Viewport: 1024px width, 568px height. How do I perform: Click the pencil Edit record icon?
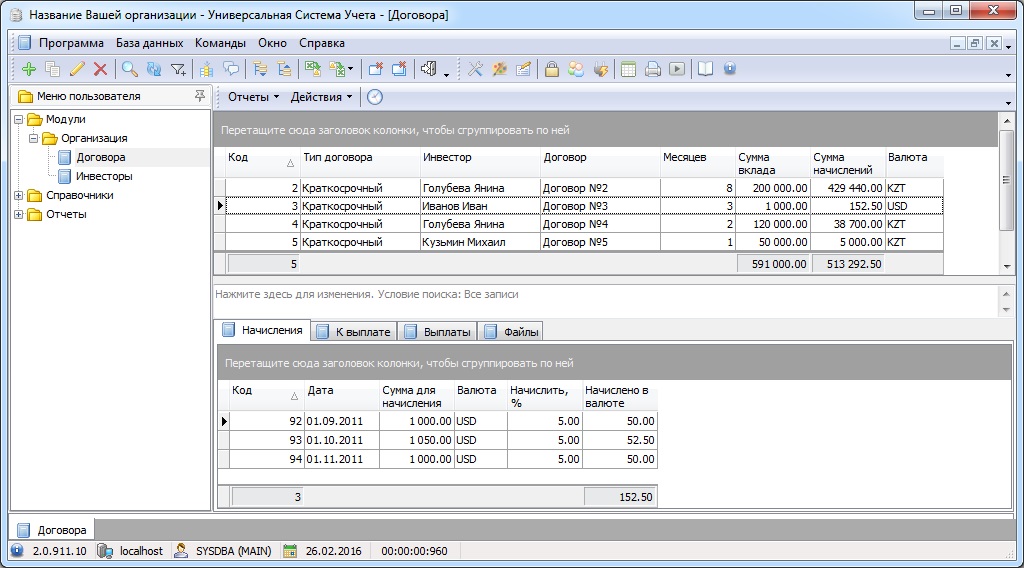click(77, 69)
